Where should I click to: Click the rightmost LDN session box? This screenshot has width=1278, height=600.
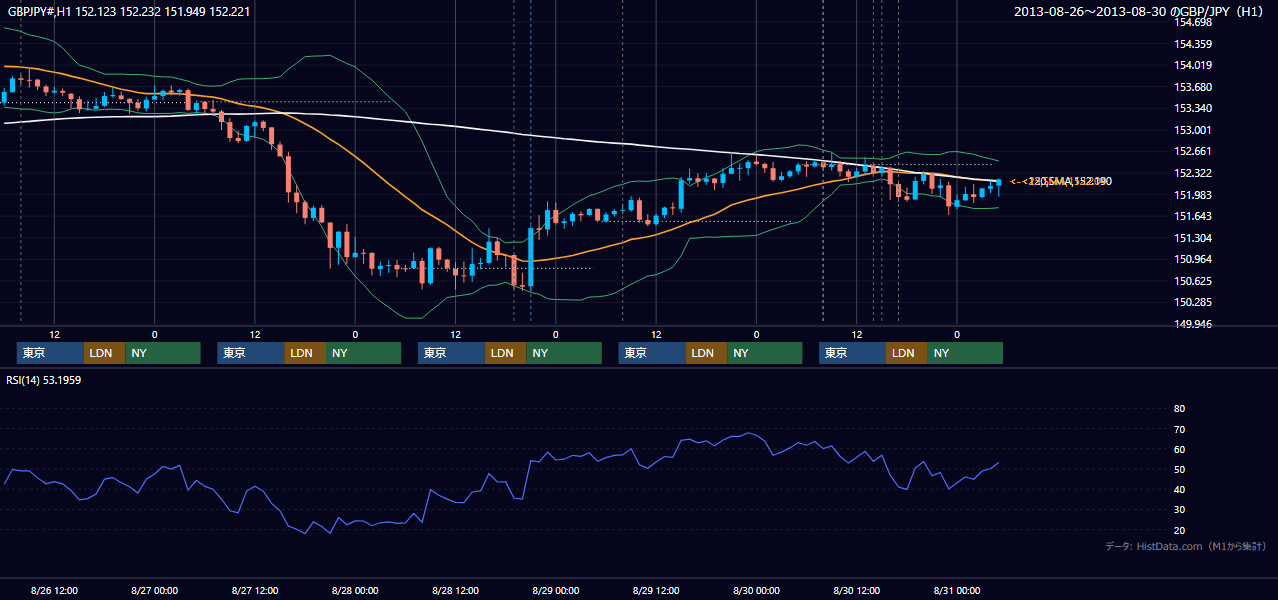906,353
